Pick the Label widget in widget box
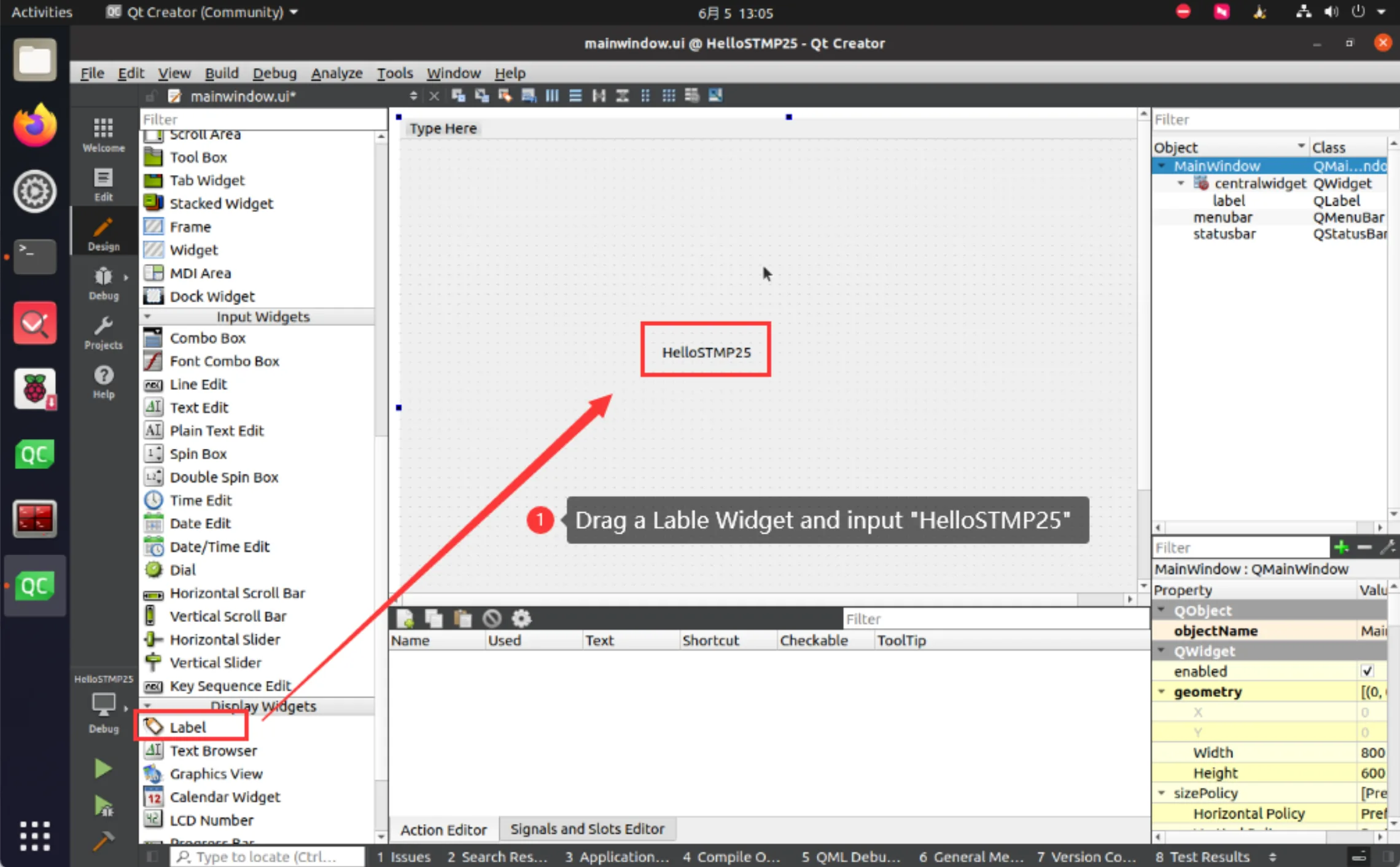Viewport: 1400px width, 867px height. point(188,727)
